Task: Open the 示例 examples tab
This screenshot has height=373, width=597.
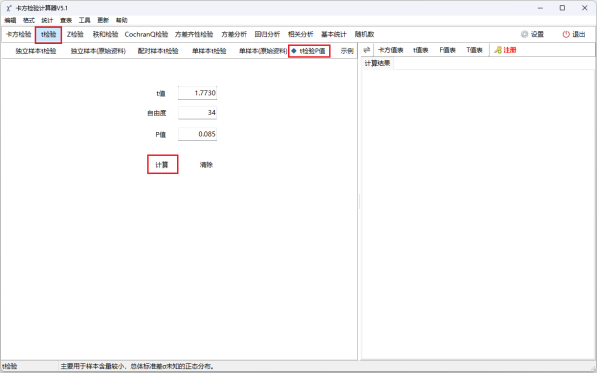Action: click(347, 51)
